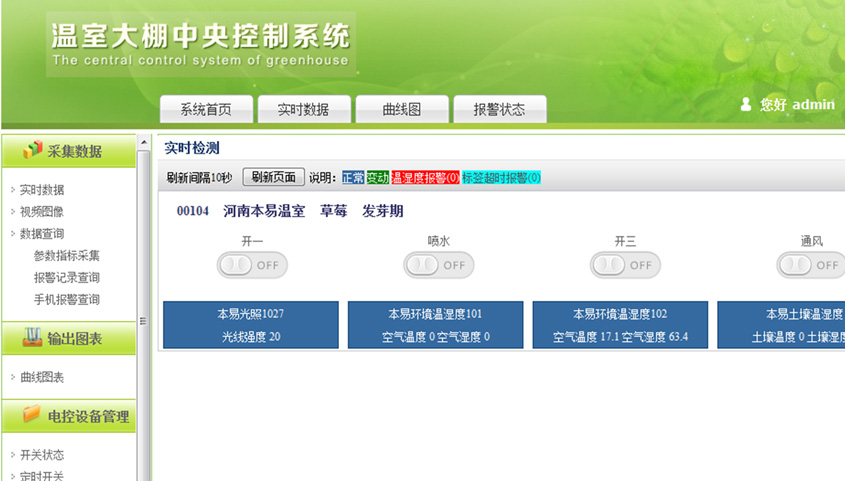Viewport: 845px width, 481px height.
Task: Turn on the 开三 switch
Action: 625,265
